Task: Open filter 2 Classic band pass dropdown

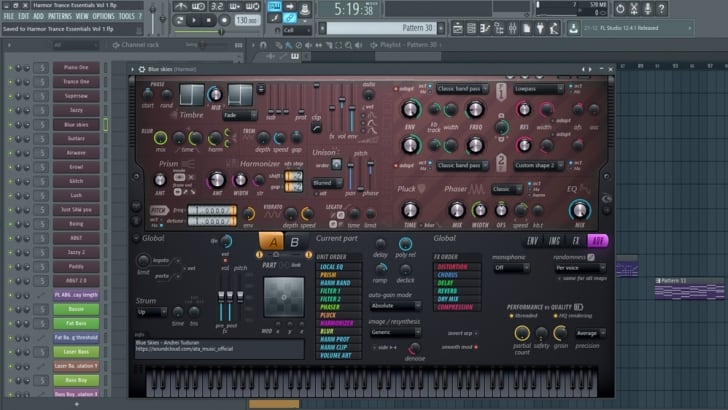Action: pos(462,165)
